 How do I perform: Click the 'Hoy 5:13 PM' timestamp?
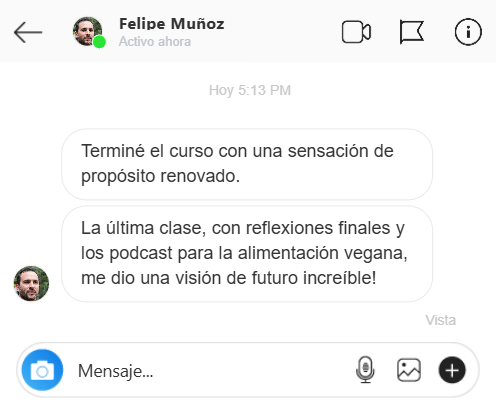click(x=250, y=90)
